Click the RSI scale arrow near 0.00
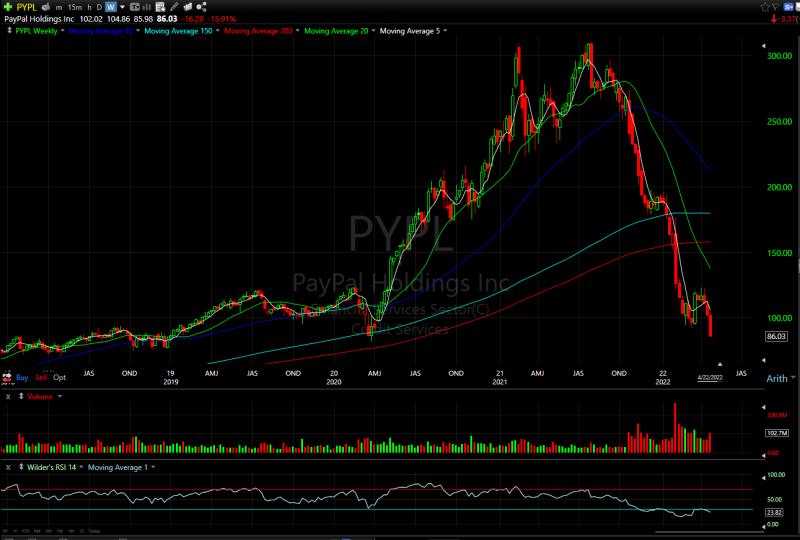 point(764,526)
